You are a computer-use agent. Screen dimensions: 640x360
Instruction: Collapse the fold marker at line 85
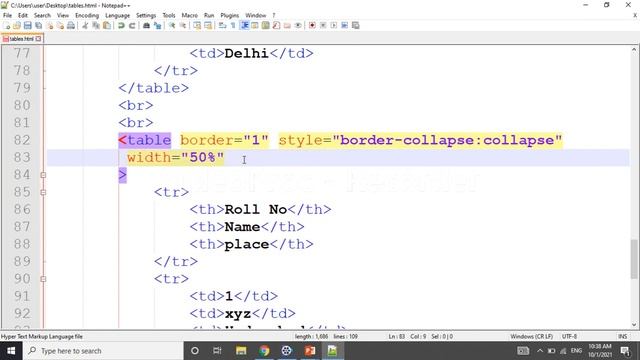tap(43, 192)
